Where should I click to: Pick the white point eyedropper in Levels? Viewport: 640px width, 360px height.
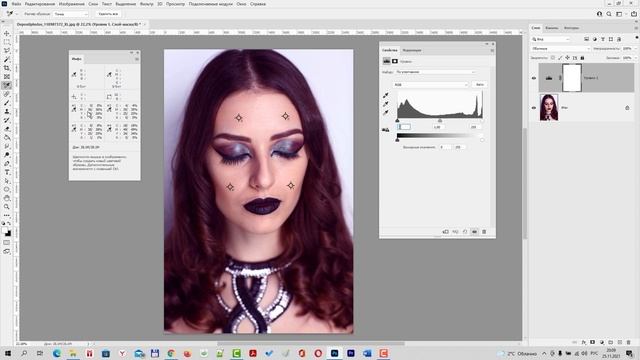(385, 113)
